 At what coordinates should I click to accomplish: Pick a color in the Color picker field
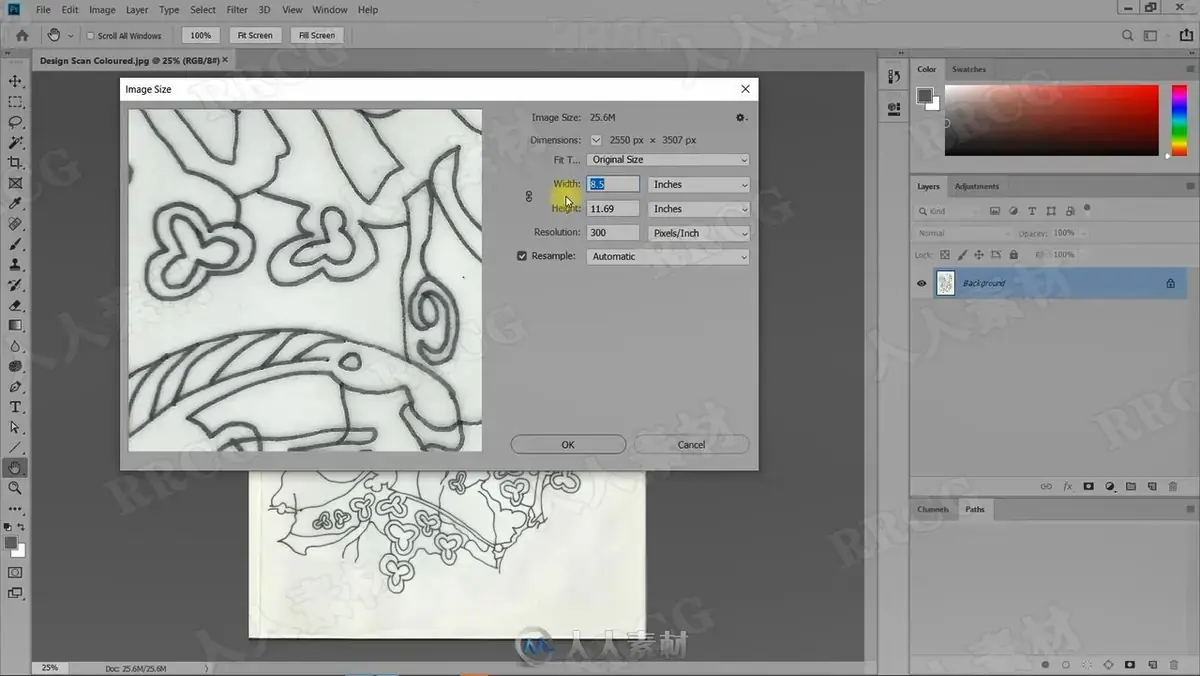click(1051, 120)
